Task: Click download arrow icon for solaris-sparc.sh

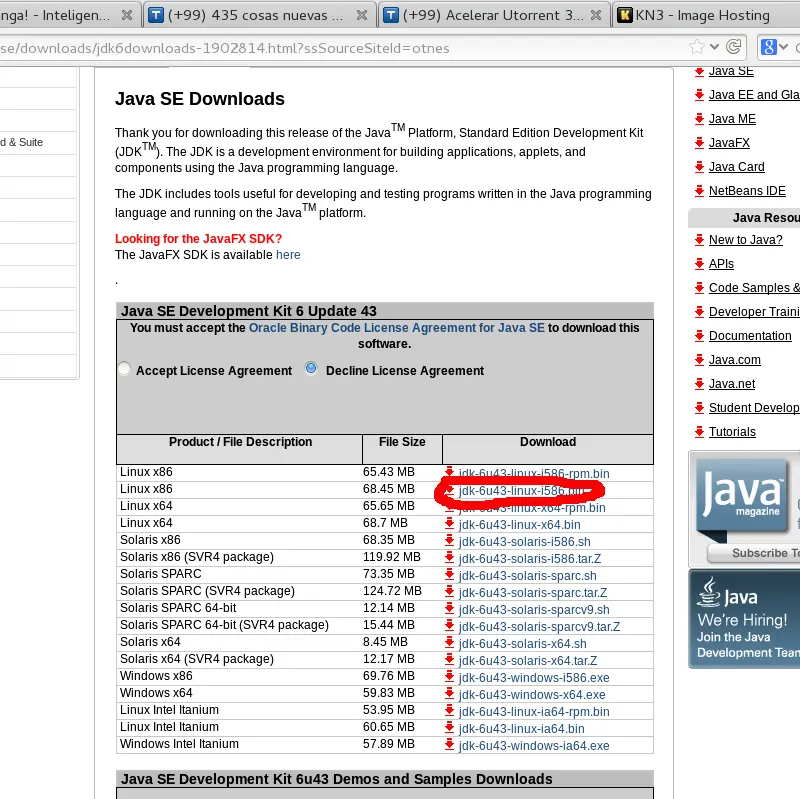Action: tap(449, 574)
